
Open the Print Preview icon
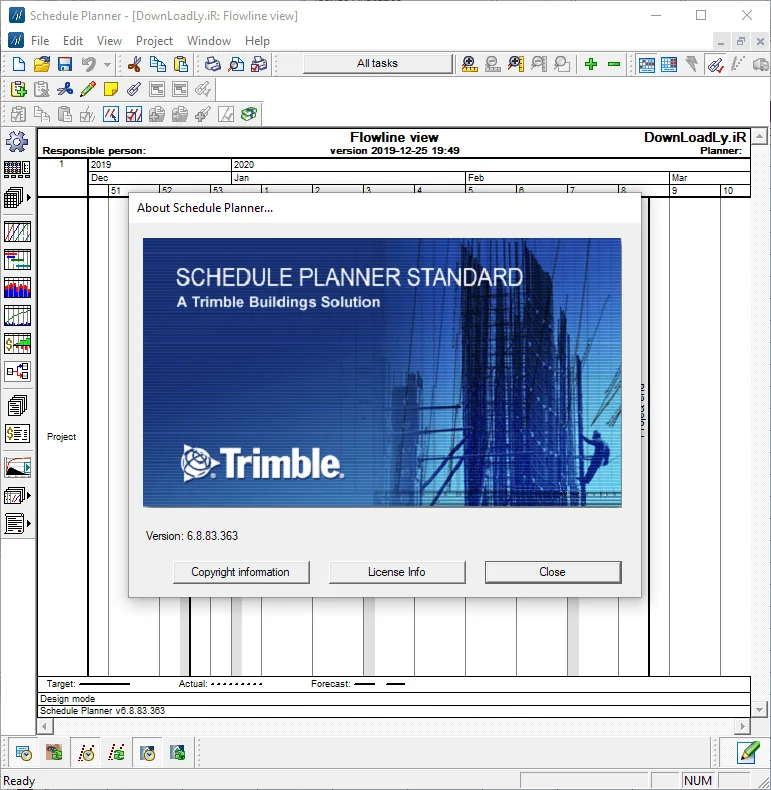(x=236, y=64)
